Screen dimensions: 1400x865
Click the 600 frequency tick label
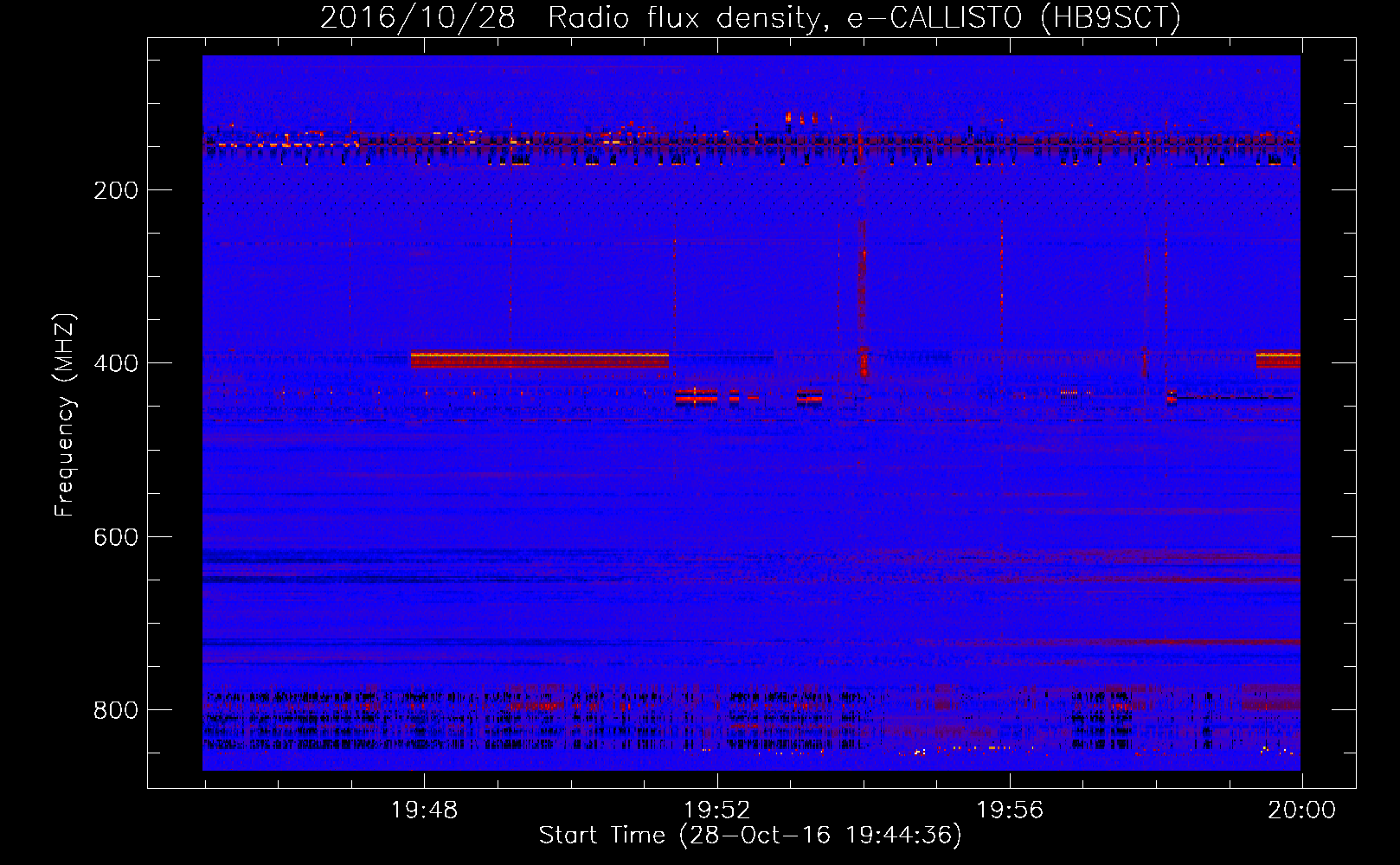[x=116, y=537]
